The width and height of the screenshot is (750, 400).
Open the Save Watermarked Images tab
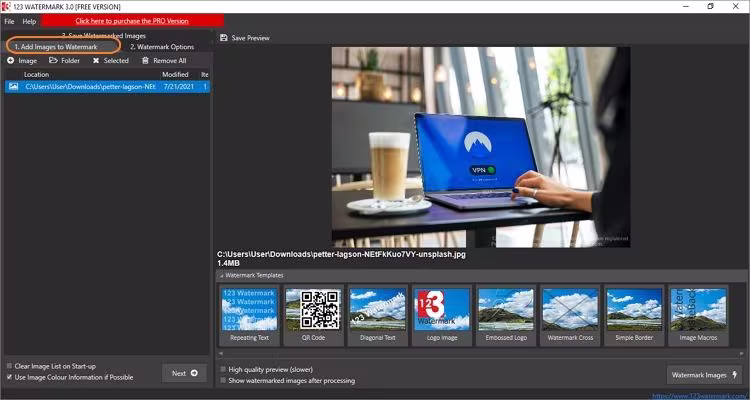pyautogui.click(x=104, y=36)
